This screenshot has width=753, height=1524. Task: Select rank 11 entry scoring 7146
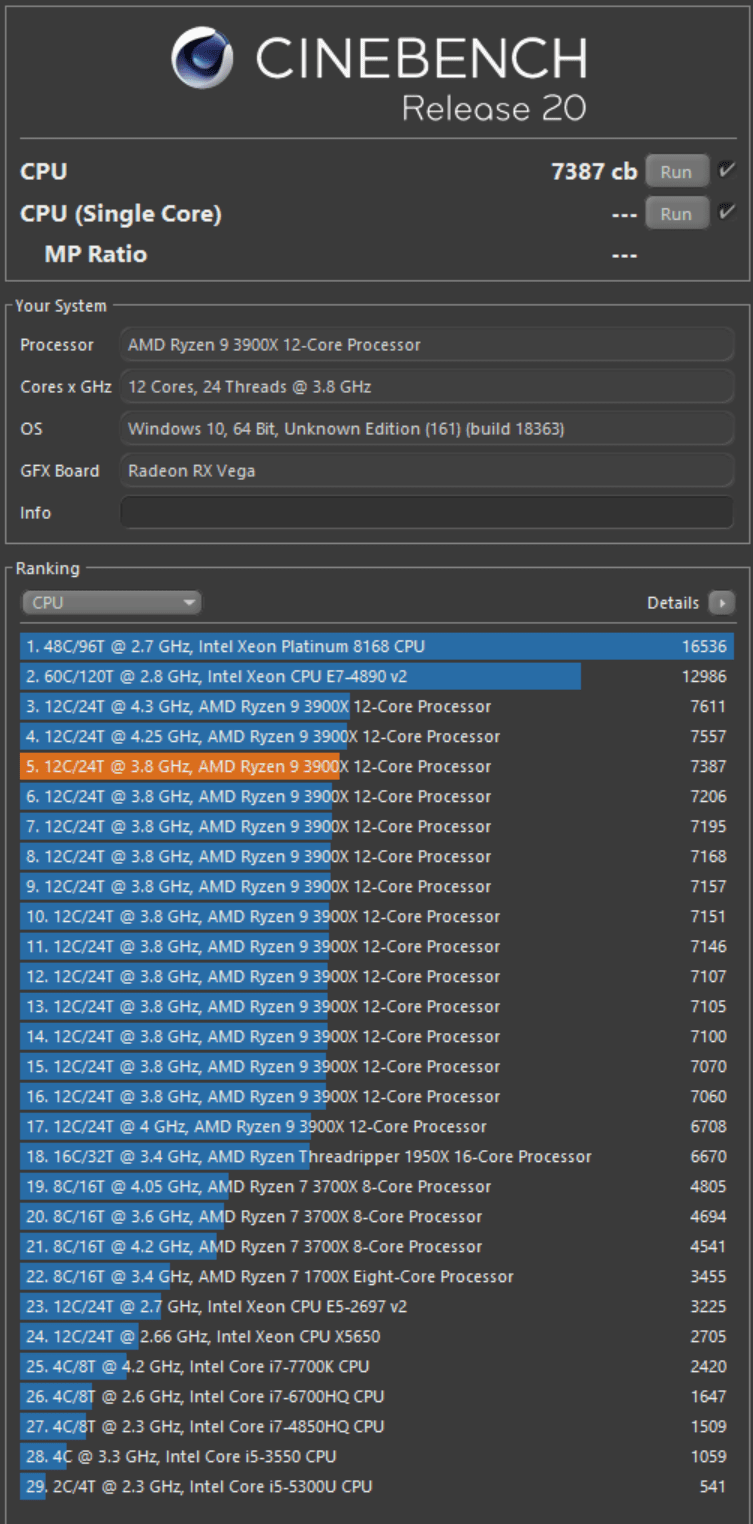point(377,946)
